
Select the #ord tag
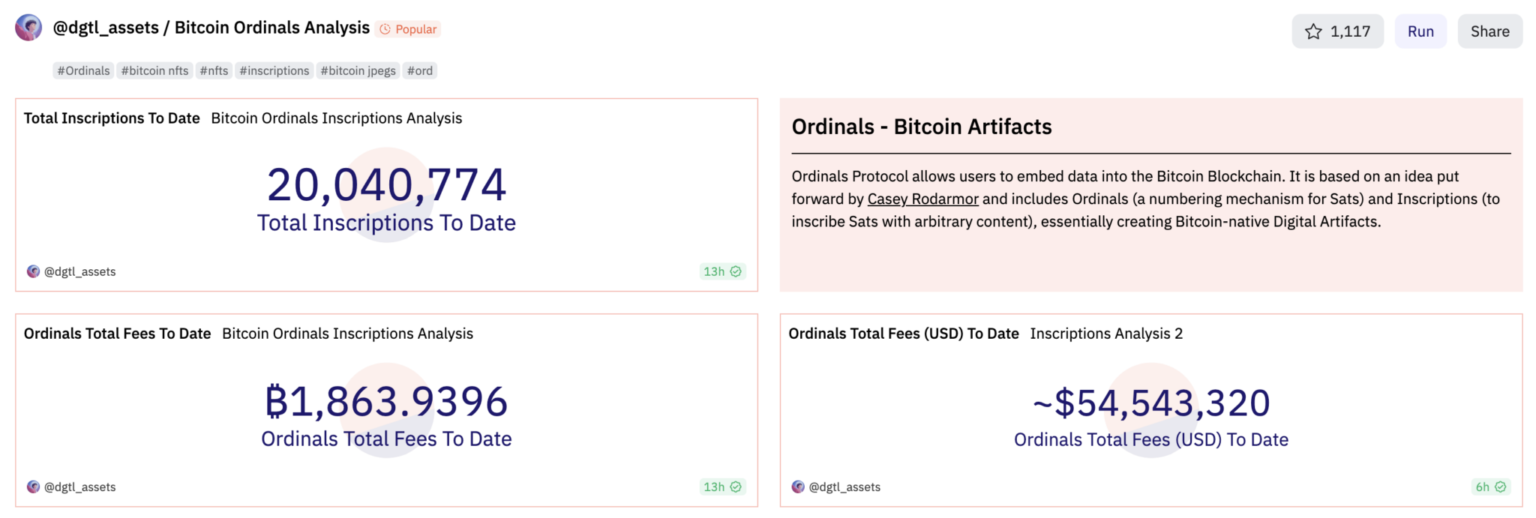coord(420,71)
